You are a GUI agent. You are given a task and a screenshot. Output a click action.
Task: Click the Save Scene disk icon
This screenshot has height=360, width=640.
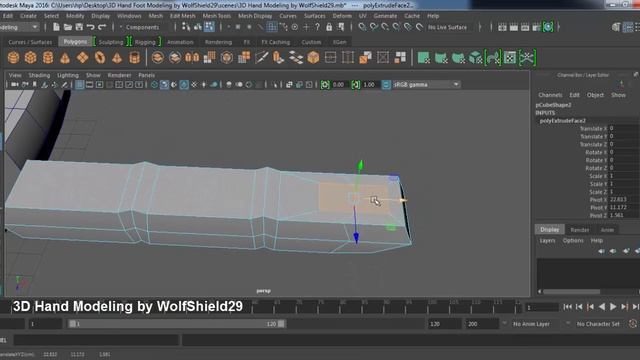79,27
